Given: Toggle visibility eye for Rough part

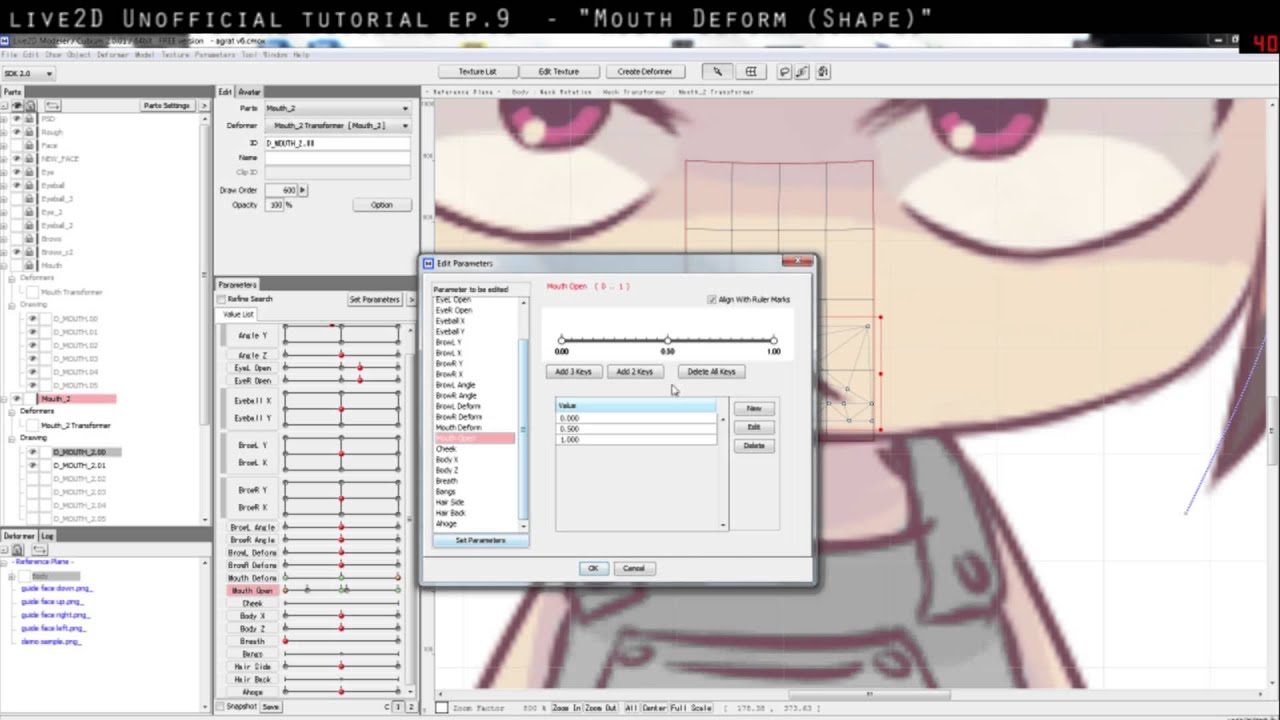Looking at the screenshot, I should coord(16,132).
